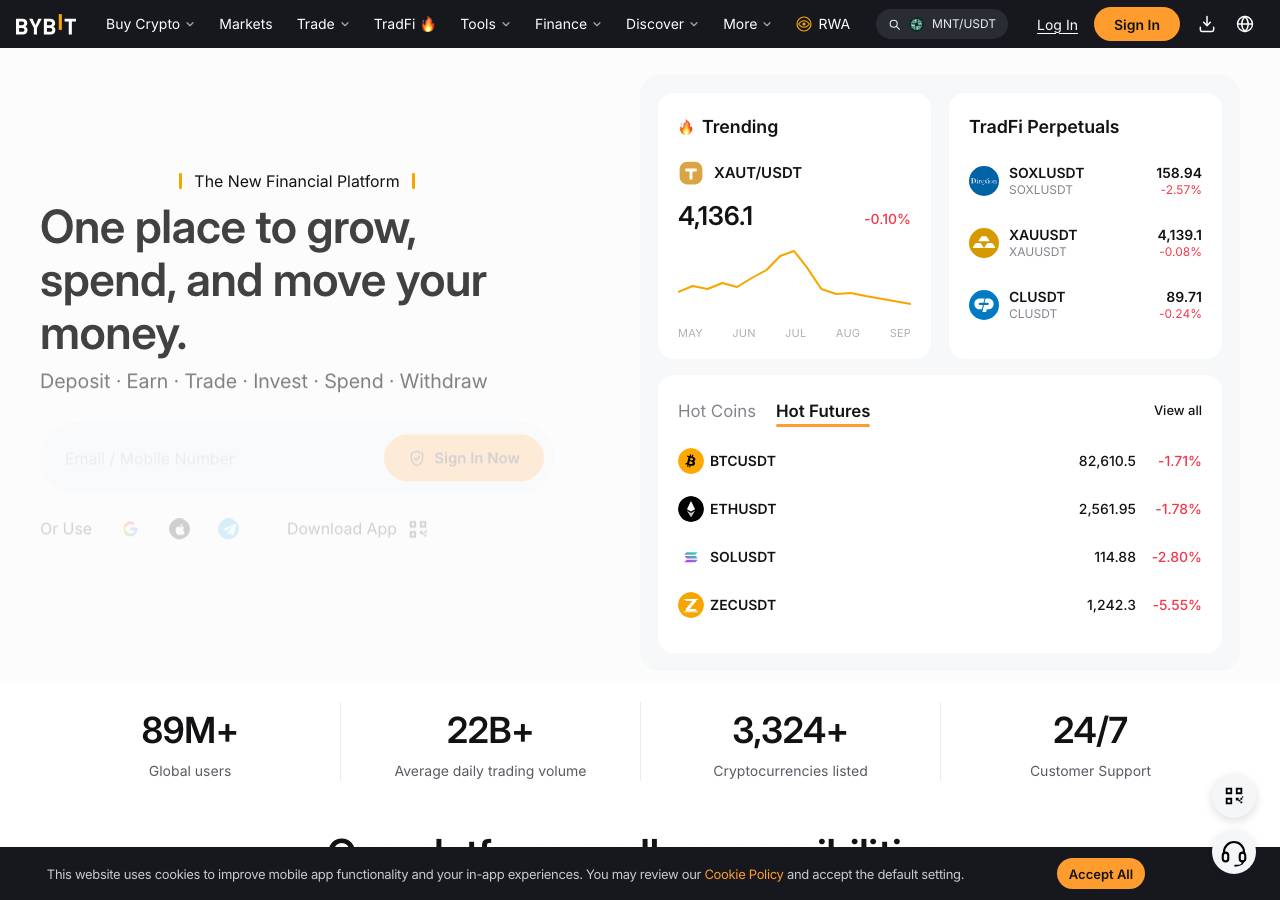This screenshot has width=1280, height=900.
Task: Expand the Tools dropdown menu
Action: (485, 24)
